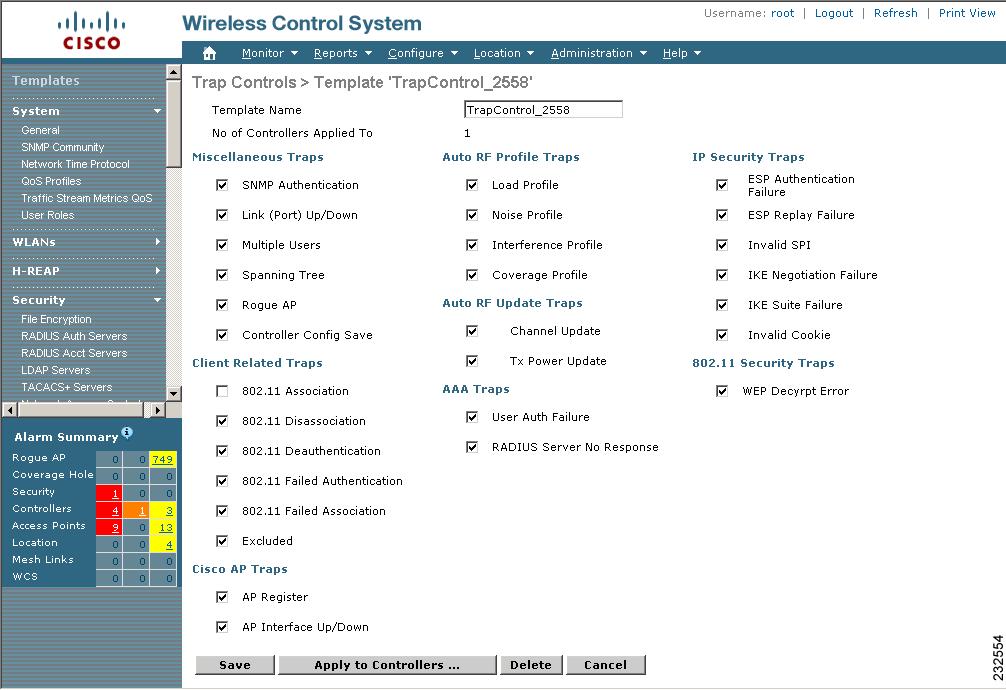Select RADIUS Acct Servers
The height and width of the screenshot is (690, 1006).
tap(74, 354)
